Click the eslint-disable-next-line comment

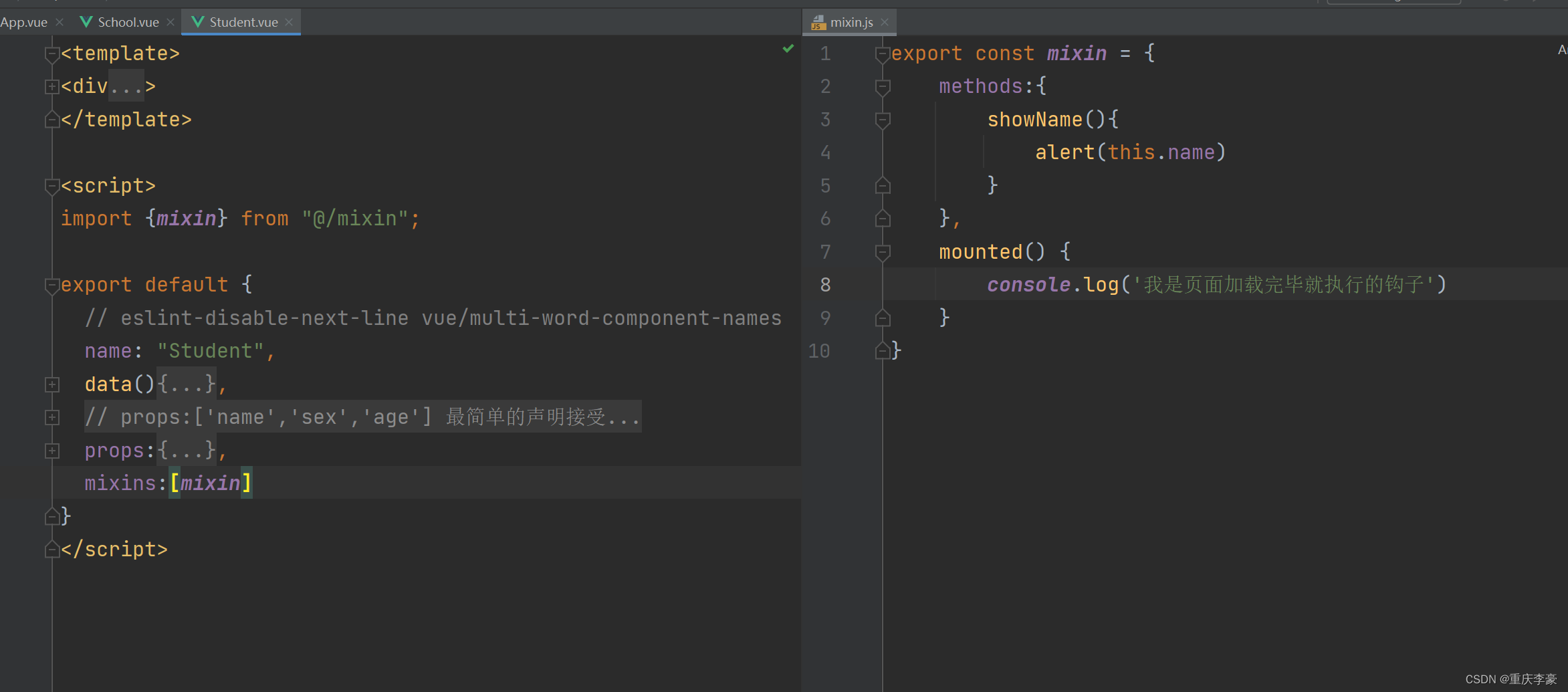(x=433, y=318)
